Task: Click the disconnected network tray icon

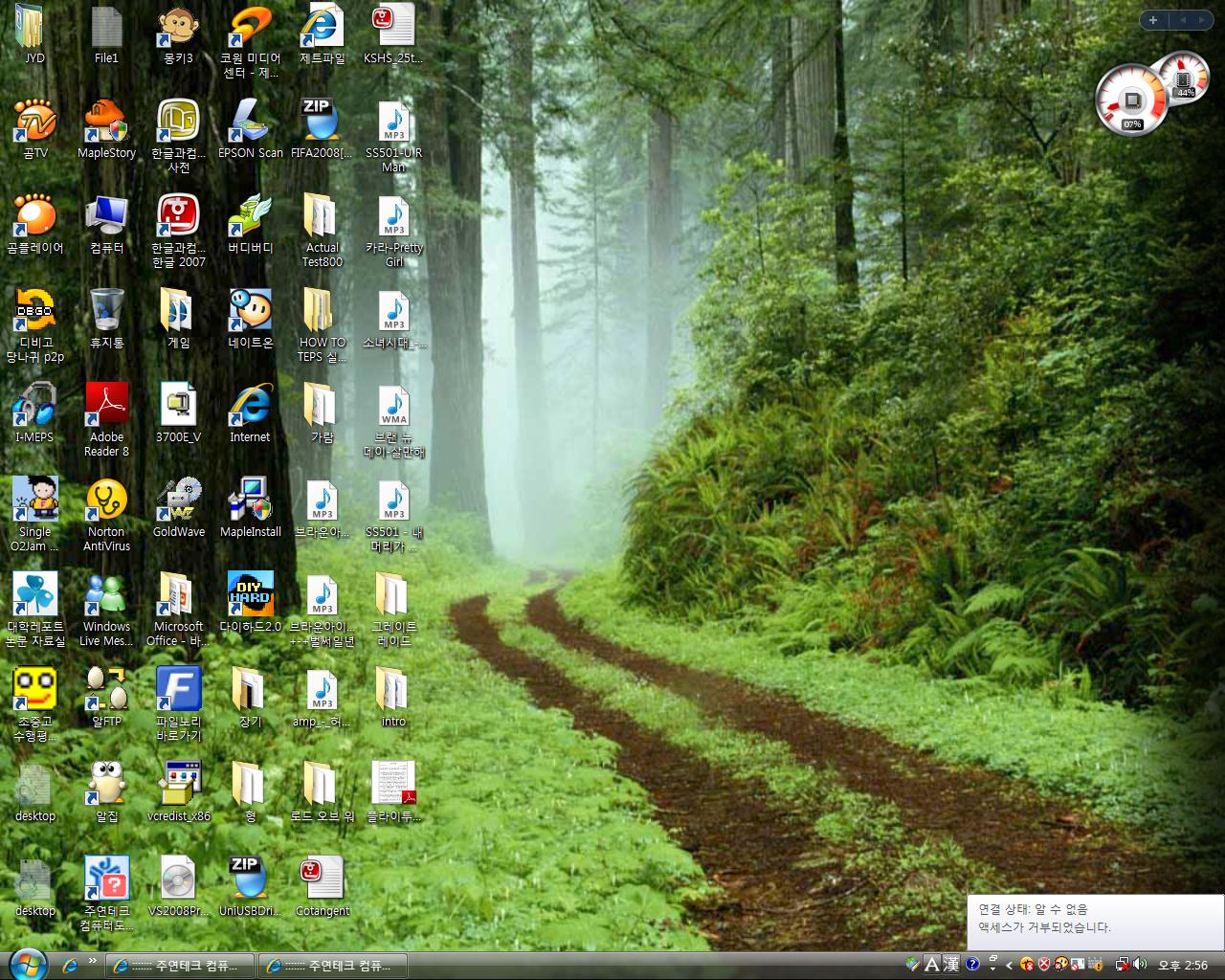Action: pyautogui.click(x=1123, y=965)
